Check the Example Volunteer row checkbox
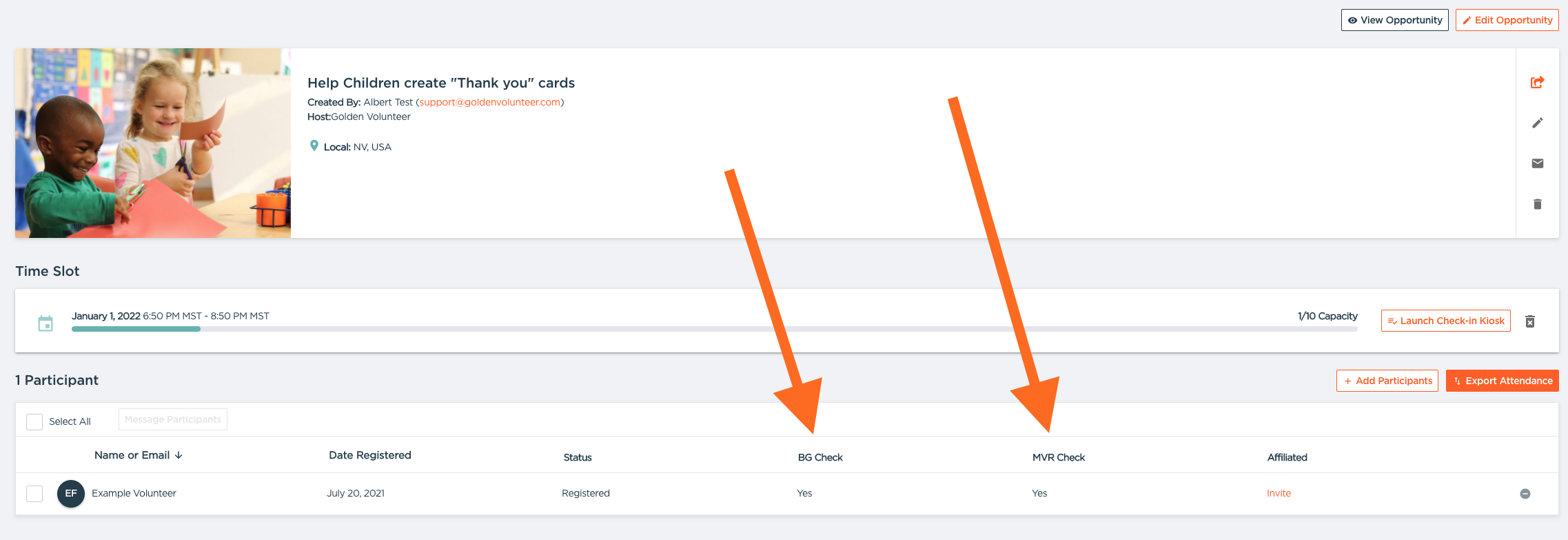This screenshot has height=540, width=1568. 34,494
